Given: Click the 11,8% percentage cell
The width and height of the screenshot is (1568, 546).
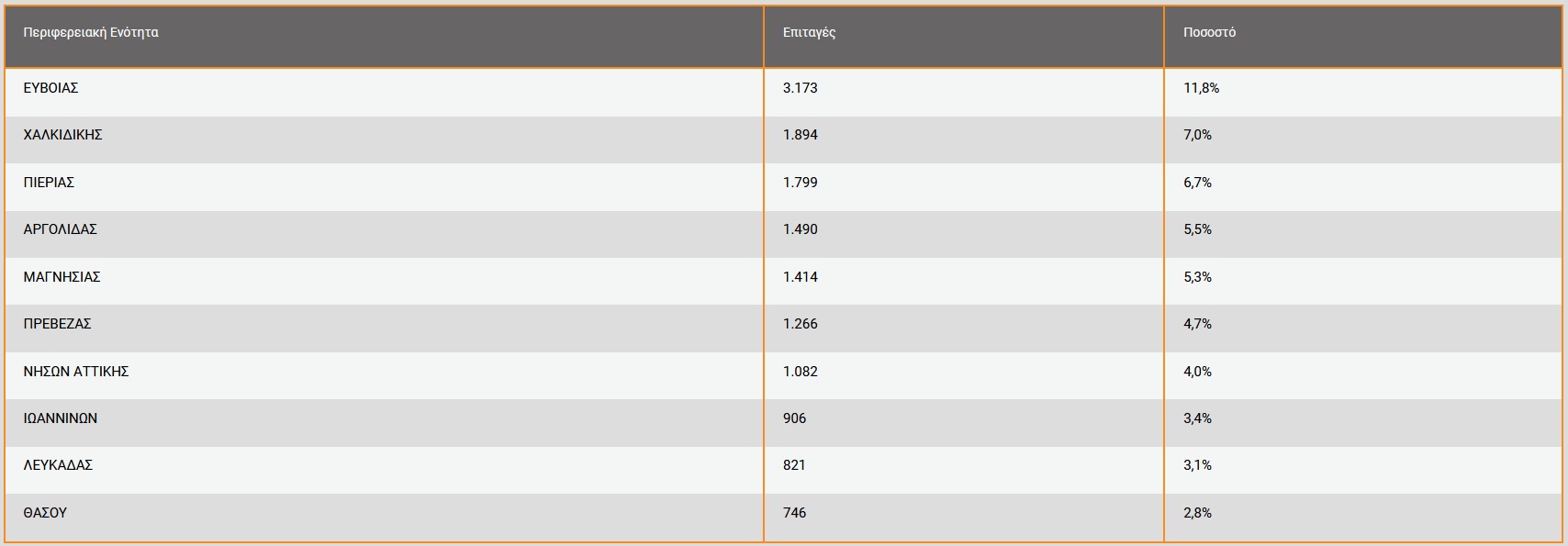Looking at the screenshot, I should click(x=1201, y=88).
